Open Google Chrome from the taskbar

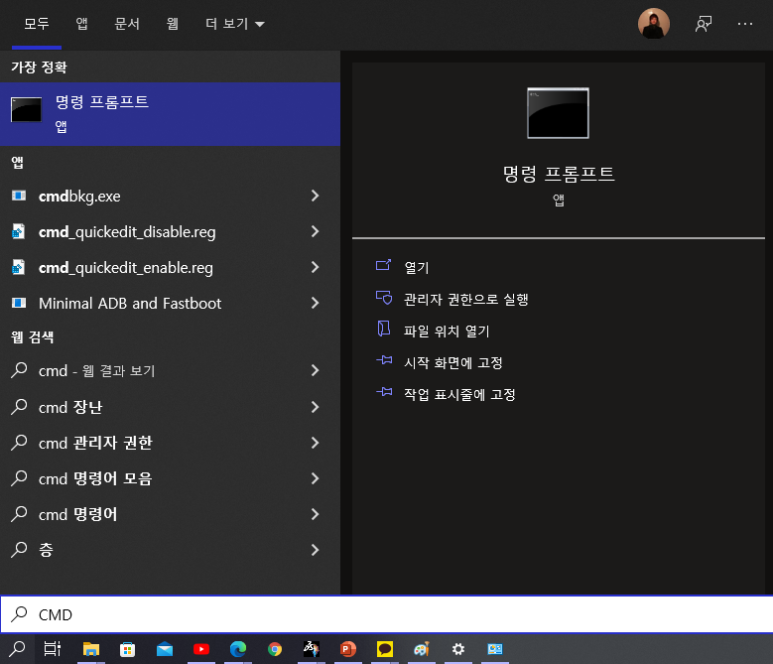[x=275, y=649]
